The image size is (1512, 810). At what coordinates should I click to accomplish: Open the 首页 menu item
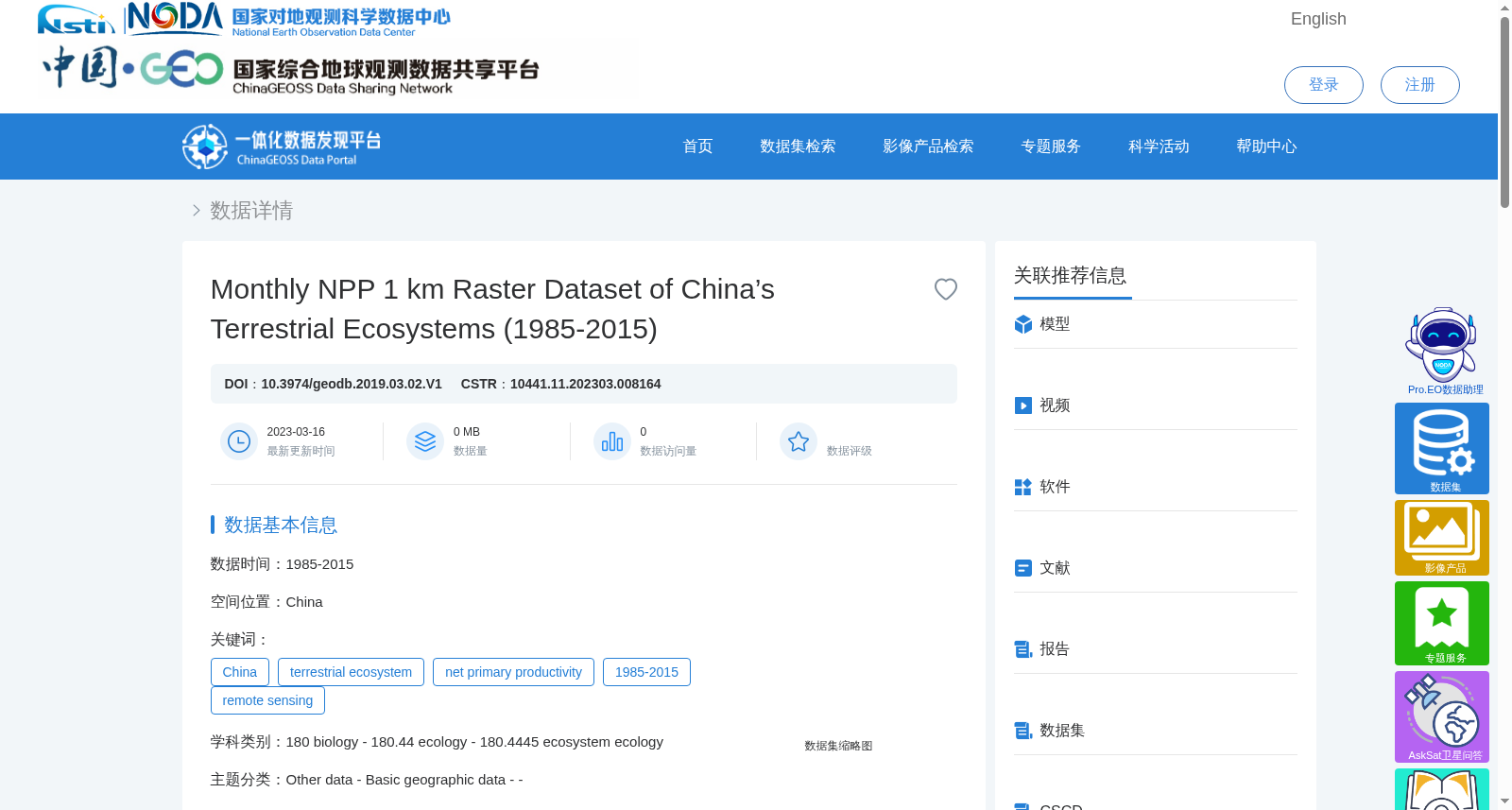(697, 146)
